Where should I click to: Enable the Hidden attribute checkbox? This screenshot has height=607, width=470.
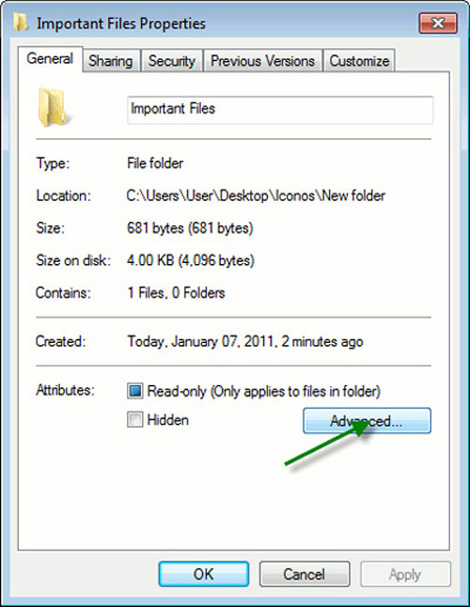135,420
